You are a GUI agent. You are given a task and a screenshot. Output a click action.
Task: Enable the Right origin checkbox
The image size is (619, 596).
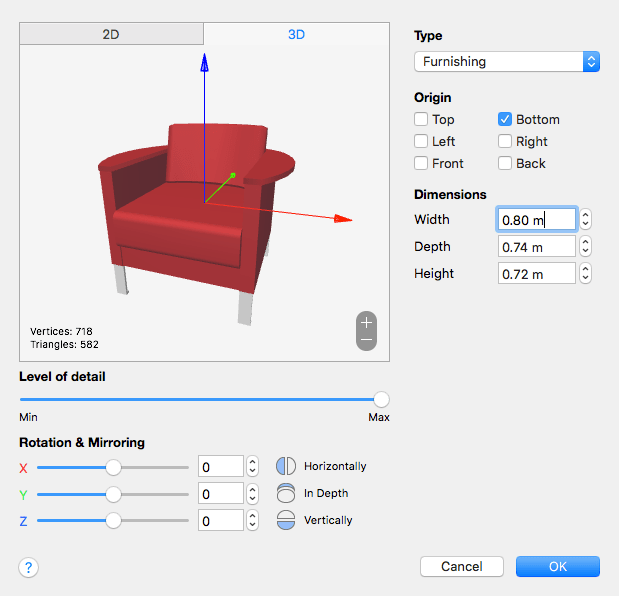(505, 141)
